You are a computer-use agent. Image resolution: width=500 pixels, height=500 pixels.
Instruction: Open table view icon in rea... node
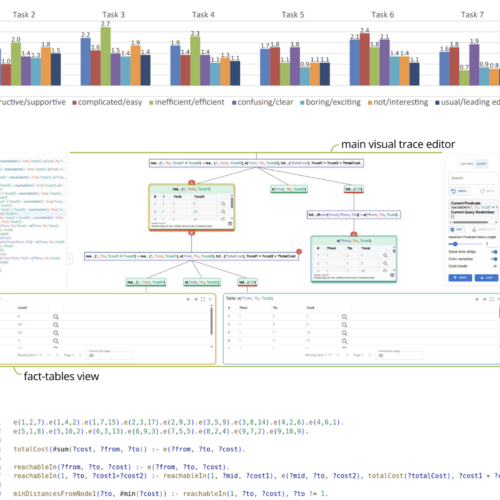pos(230,224)
